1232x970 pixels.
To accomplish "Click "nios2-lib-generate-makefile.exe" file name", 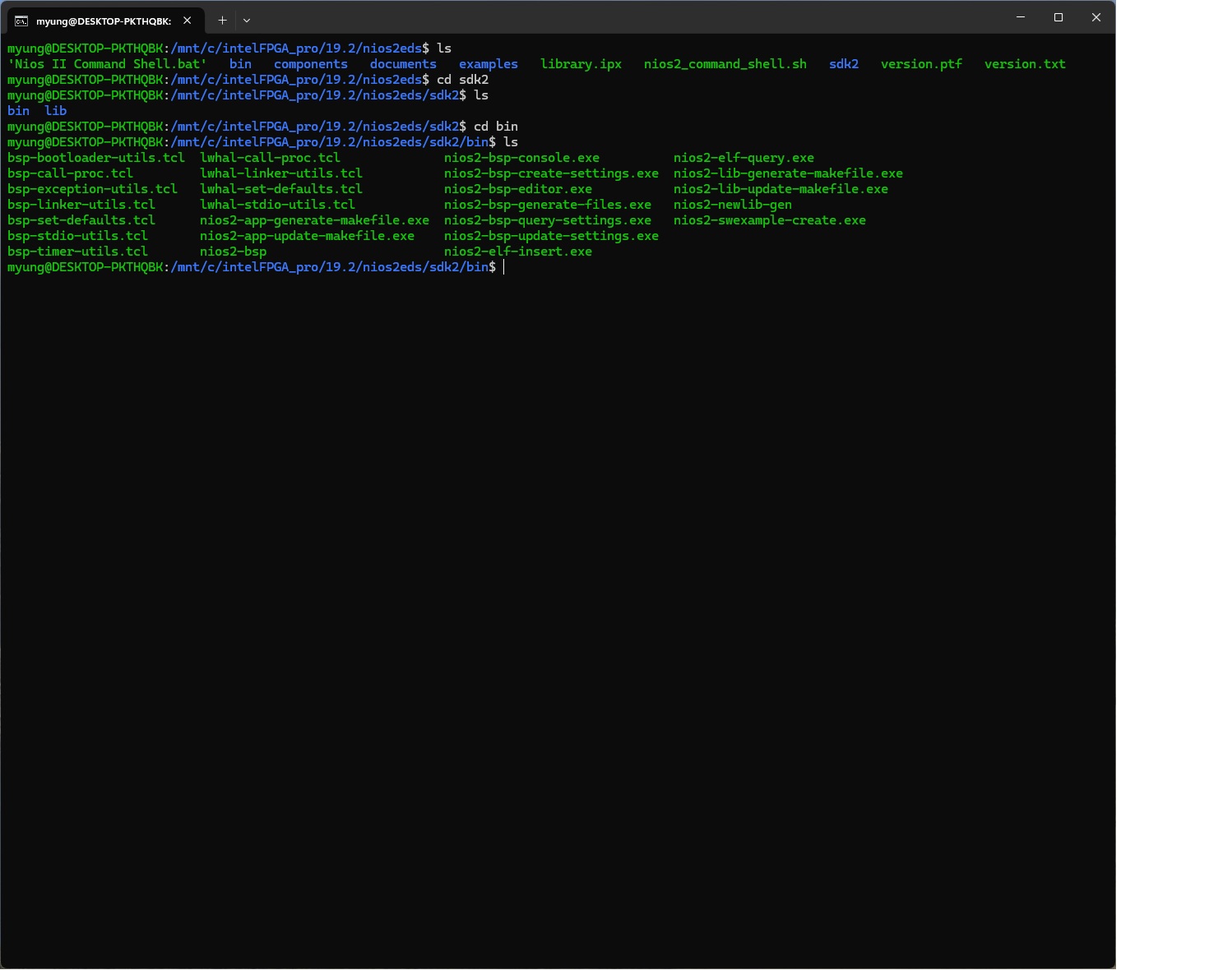I will 788,173.
